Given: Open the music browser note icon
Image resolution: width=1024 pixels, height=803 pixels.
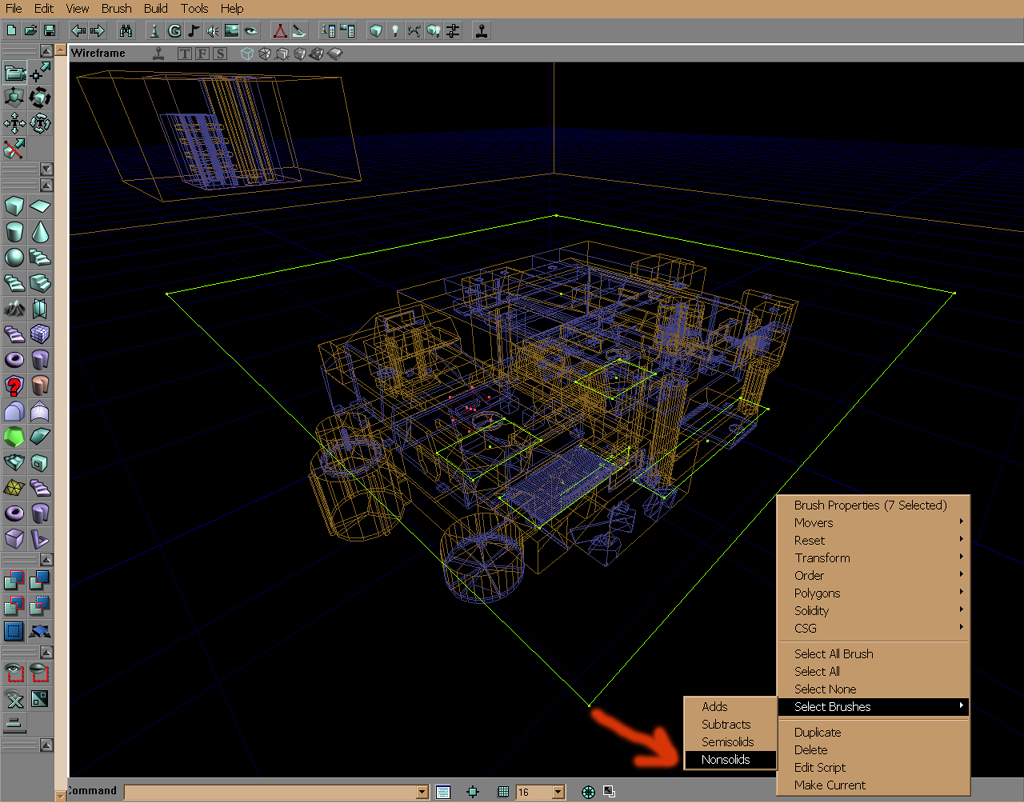Looking at the screenshot, I should 193,31.
